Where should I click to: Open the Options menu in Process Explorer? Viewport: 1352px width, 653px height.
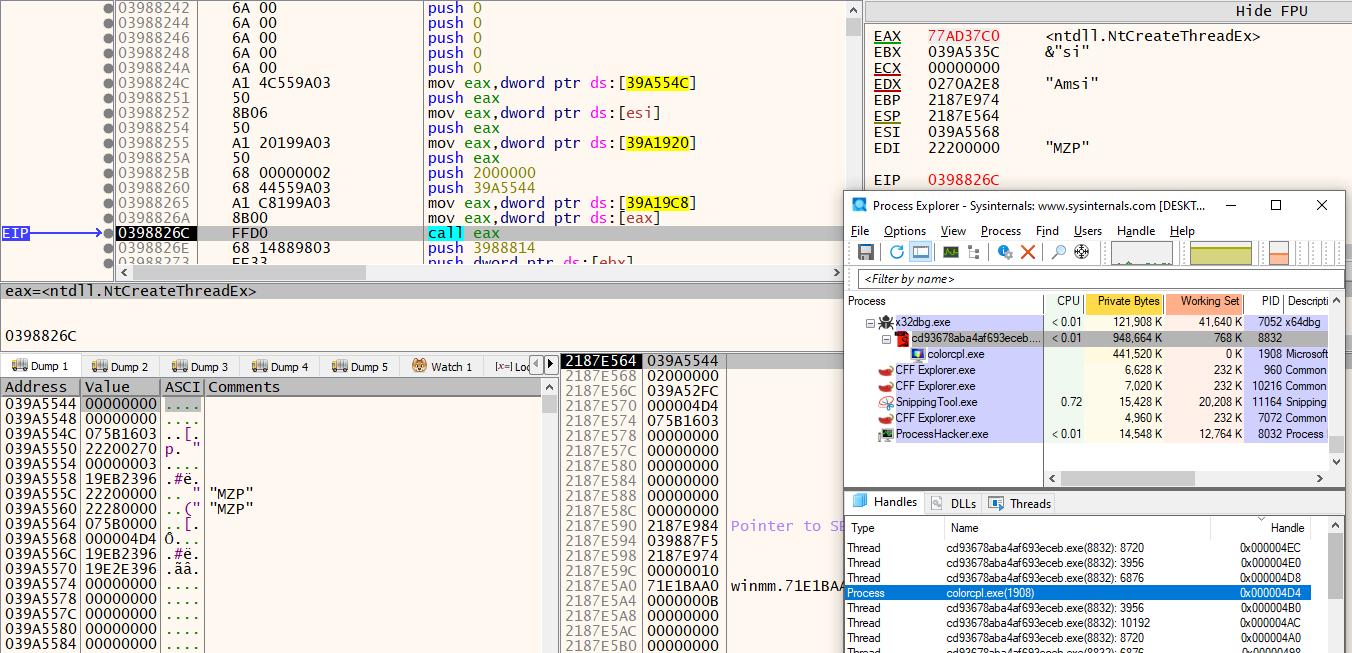[904, 231]
